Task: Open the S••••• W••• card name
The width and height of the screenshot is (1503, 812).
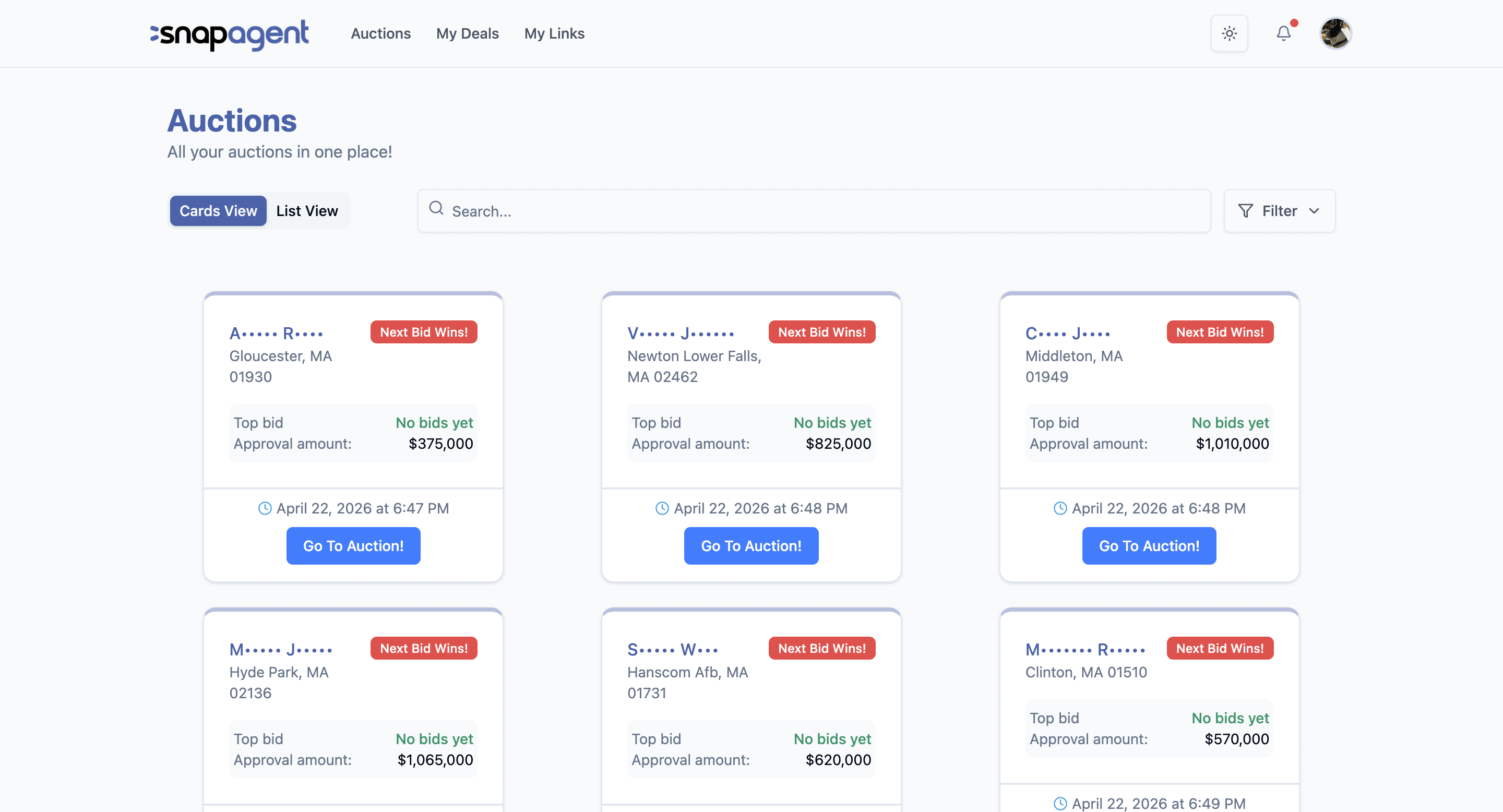Action: pos(672,649)
